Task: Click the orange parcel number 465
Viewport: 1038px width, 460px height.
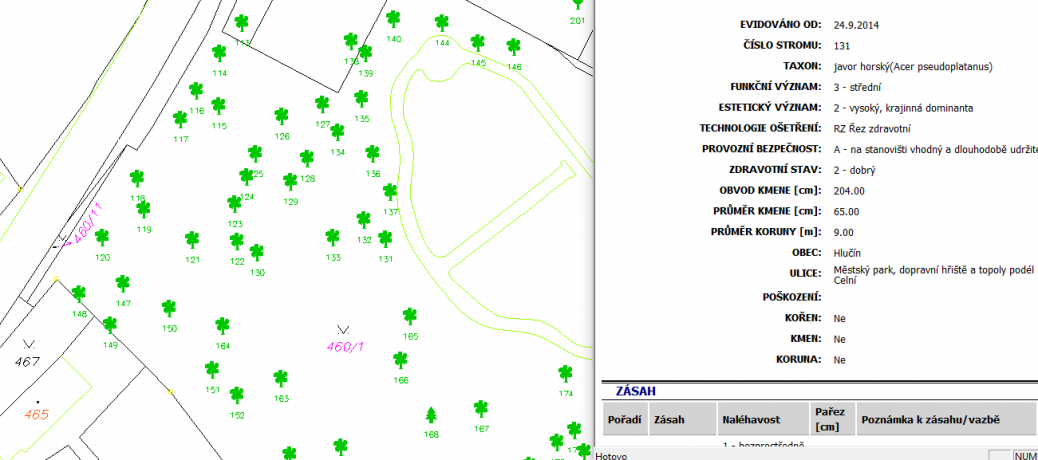Action: tap(37, 413)
